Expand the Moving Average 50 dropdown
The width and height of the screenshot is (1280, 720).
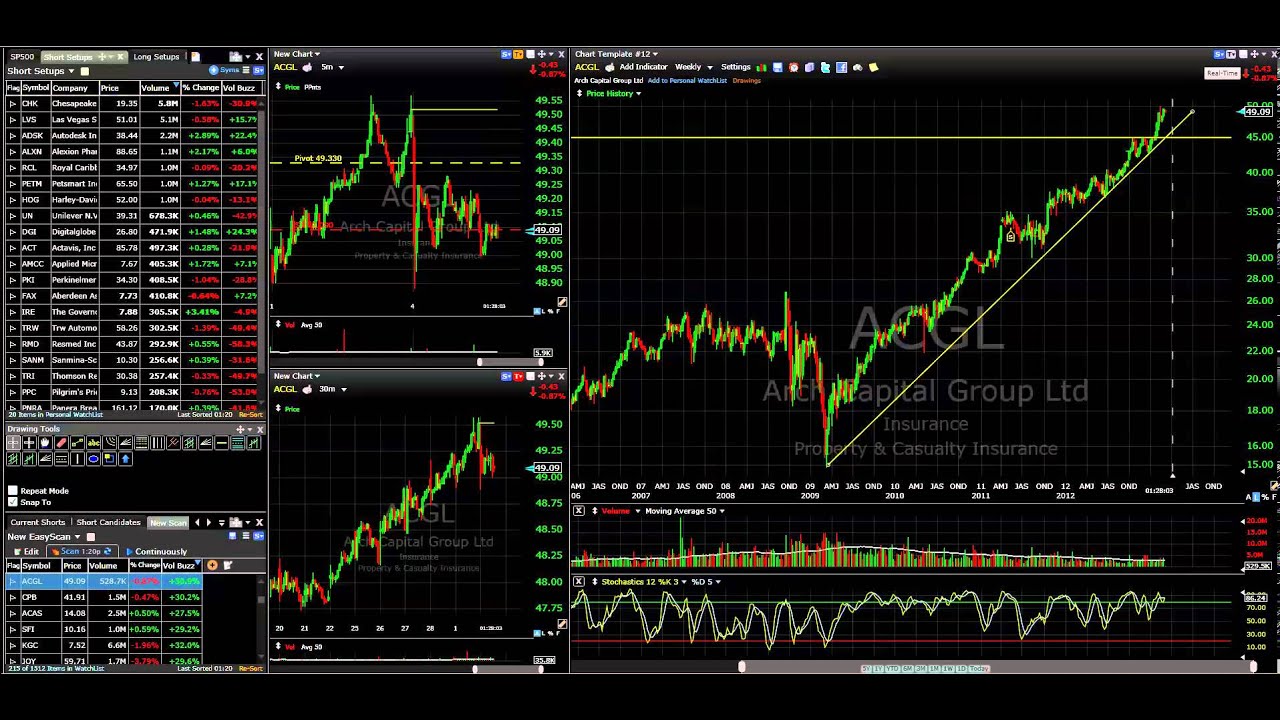(722, 511)
